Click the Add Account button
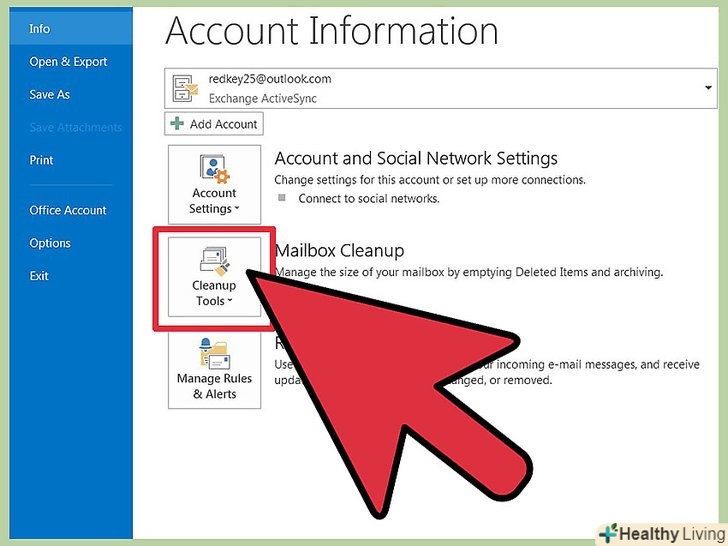The width and height of the screenshot is (728, 546). pyautogui.click(x=214, y=124)
